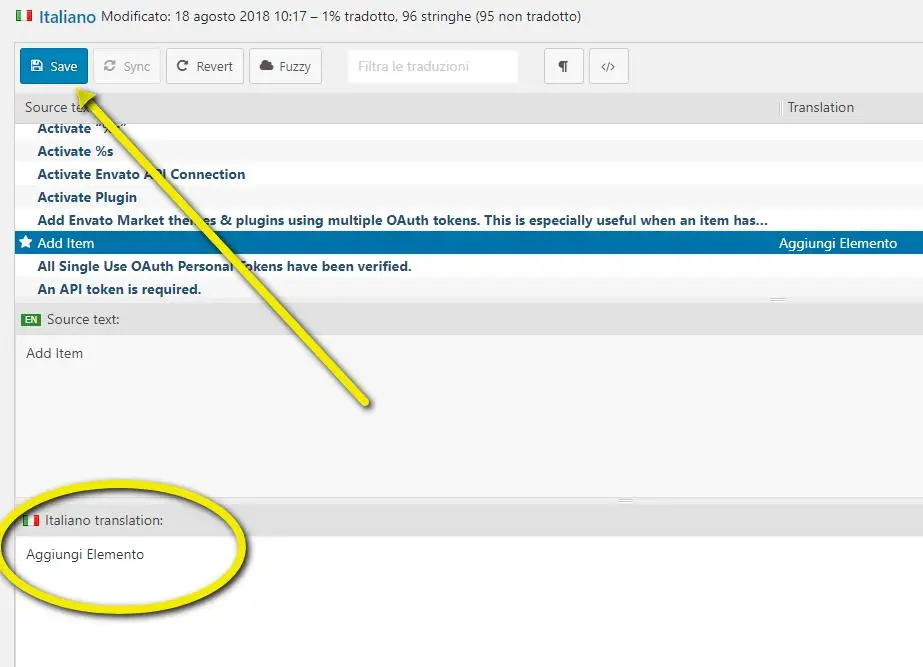The height and width of the screenshot is (667, 923).
Task: Click the disk icon on the Save button
Action: [36, 65]
